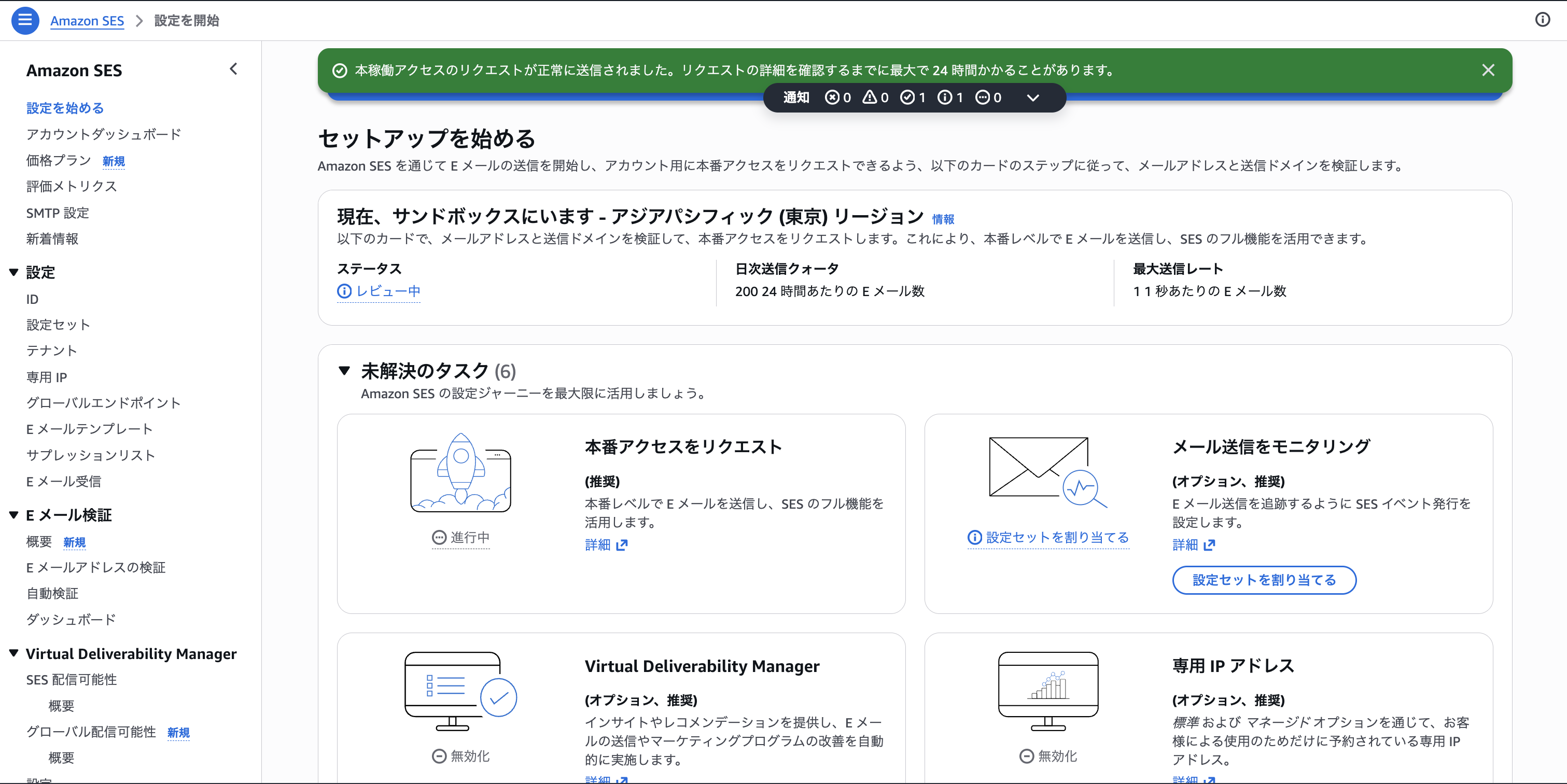Screen dimensions: 1567x784
Task: Open 専用 IP in the sidebar
Action: [x=47, y=377]
